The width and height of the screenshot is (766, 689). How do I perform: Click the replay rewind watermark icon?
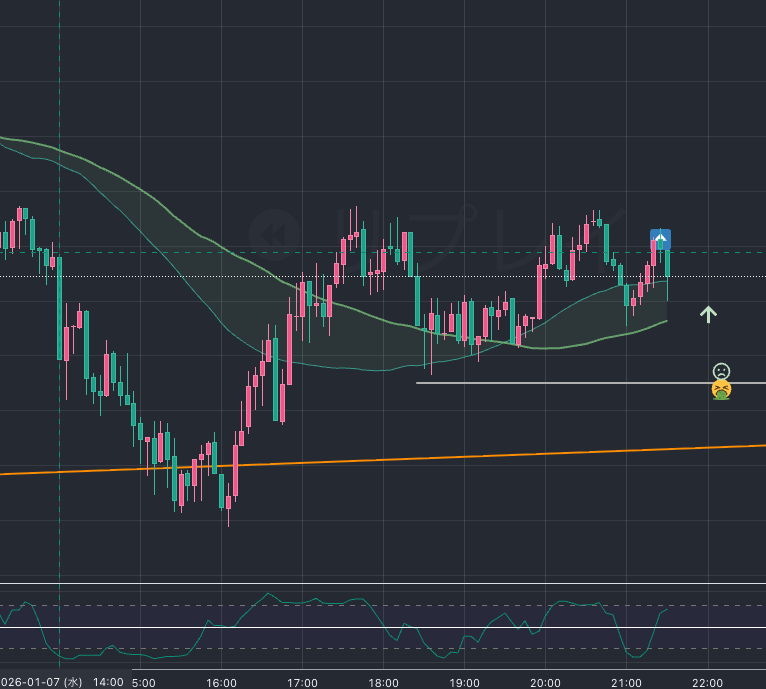tap(269, 233)
